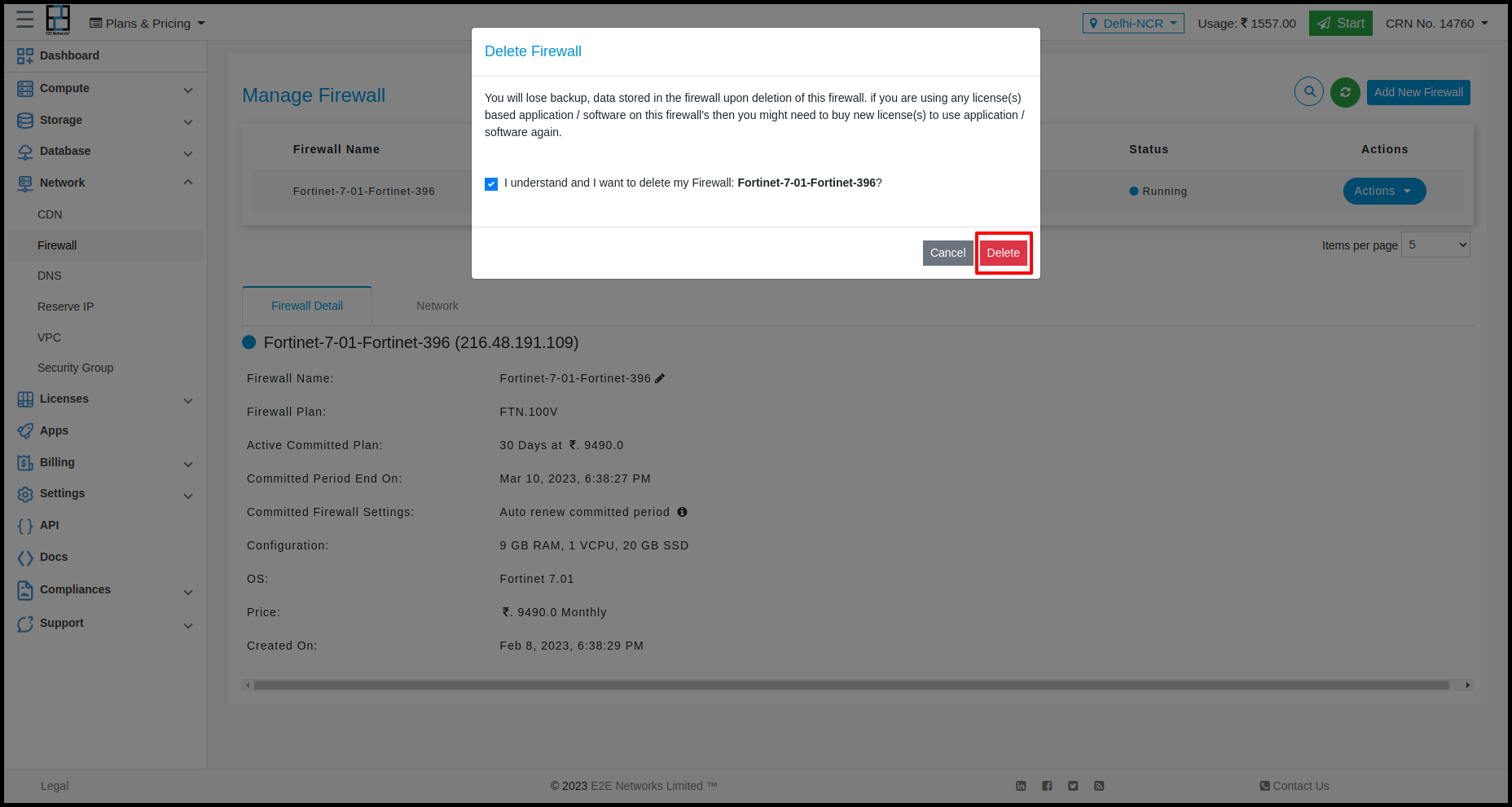This screenshot has height=807, width=1512.
Task: Select Reserve IP in the sidebar
Action: 66,306
